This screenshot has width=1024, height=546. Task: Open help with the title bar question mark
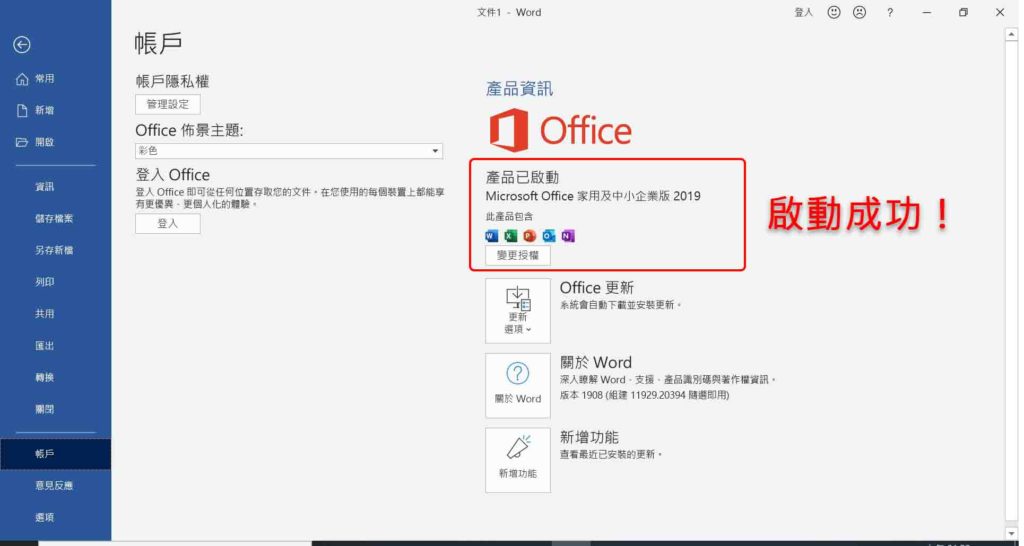889,12
